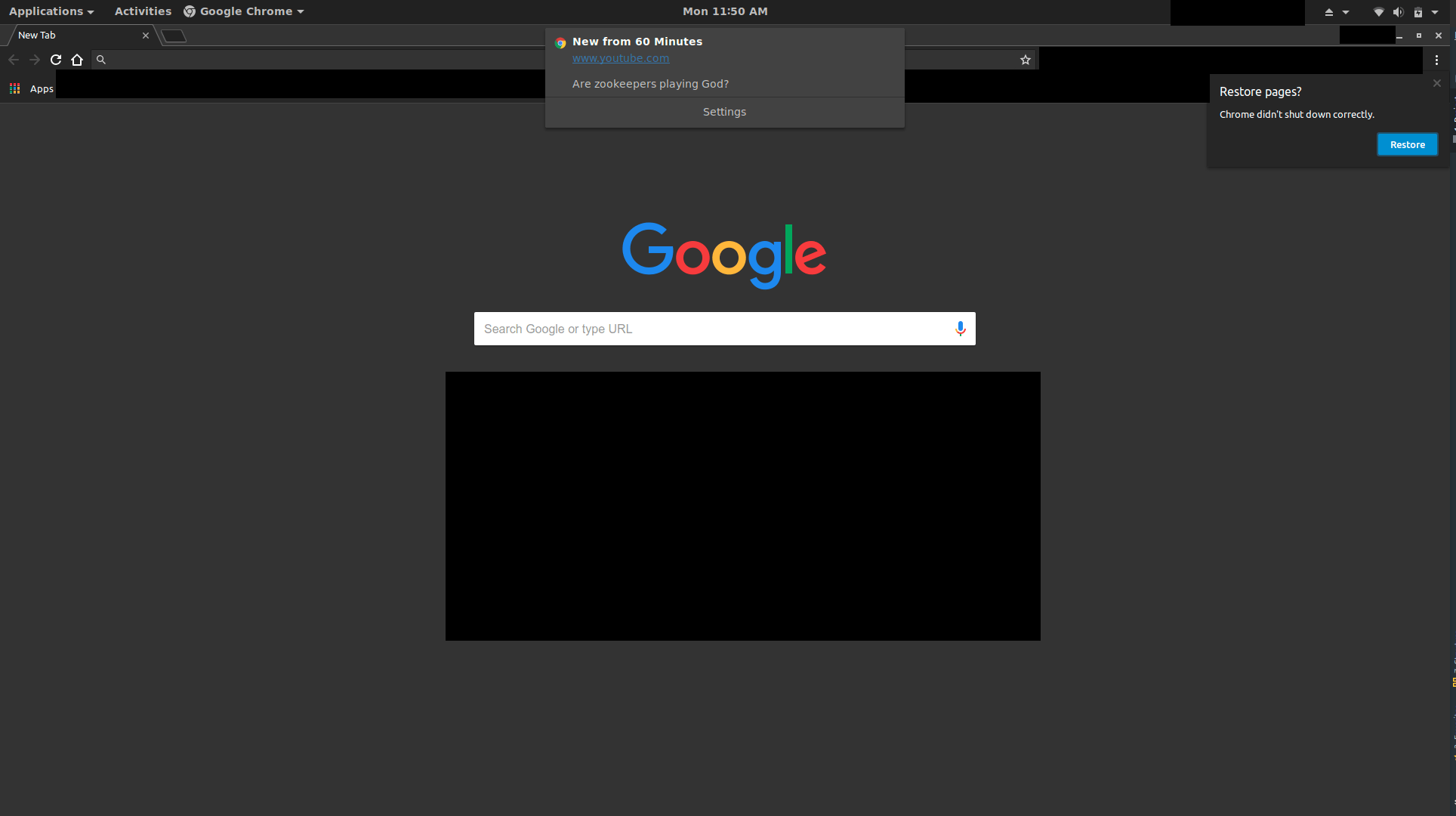Click the voice search microphone icon
The width and height of the screenshot is (1456, 816).
click(960, 329)
